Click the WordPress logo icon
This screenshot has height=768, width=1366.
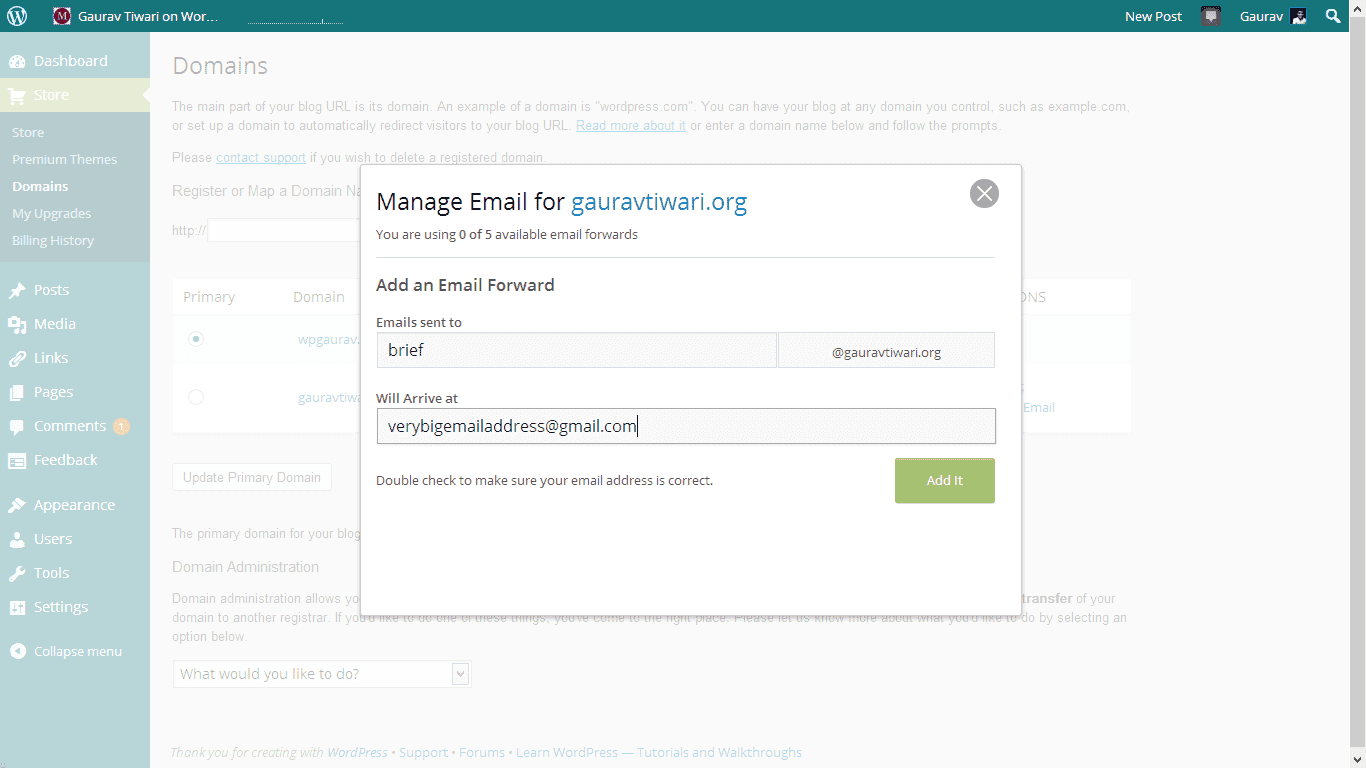click(17, 16)
